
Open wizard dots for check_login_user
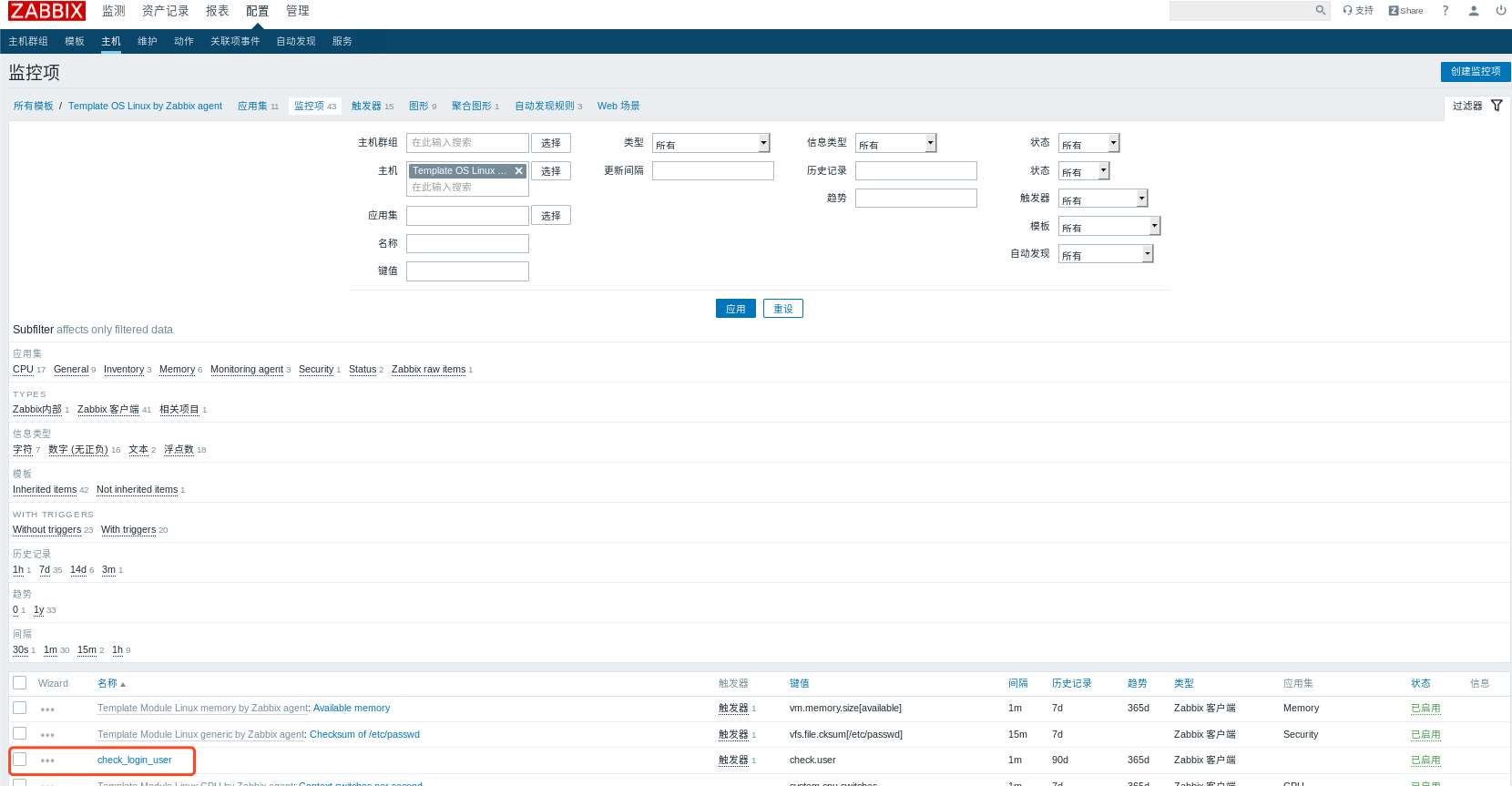[x=47, y=760]
